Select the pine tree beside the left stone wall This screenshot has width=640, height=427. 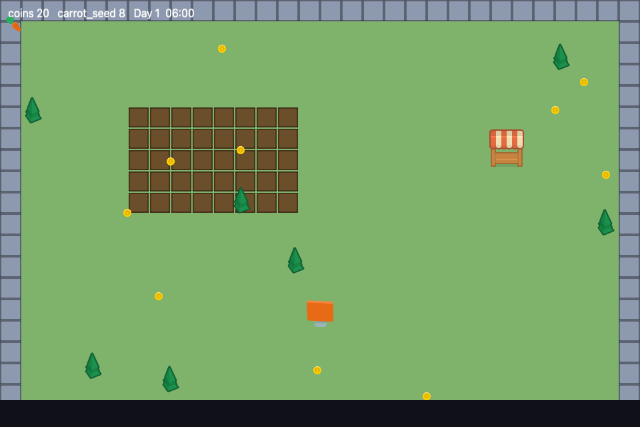point(33,110)
